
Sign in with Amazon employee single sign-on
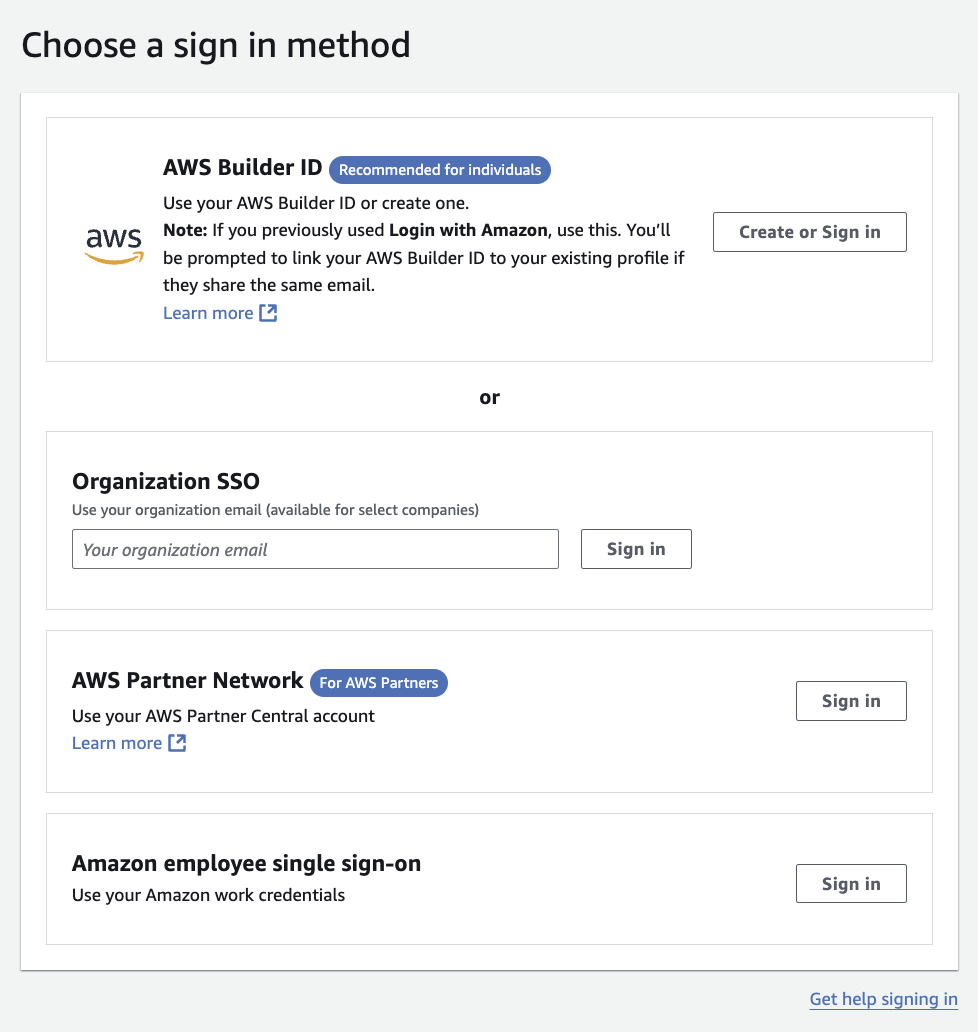coord(851,883)
